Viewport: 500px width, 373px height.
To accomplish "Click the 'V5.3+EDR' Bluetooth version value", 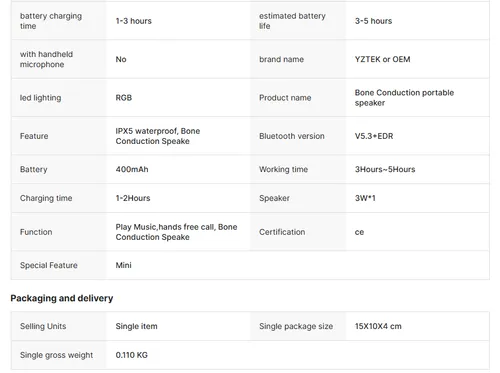I will click(x=374, y=136).
